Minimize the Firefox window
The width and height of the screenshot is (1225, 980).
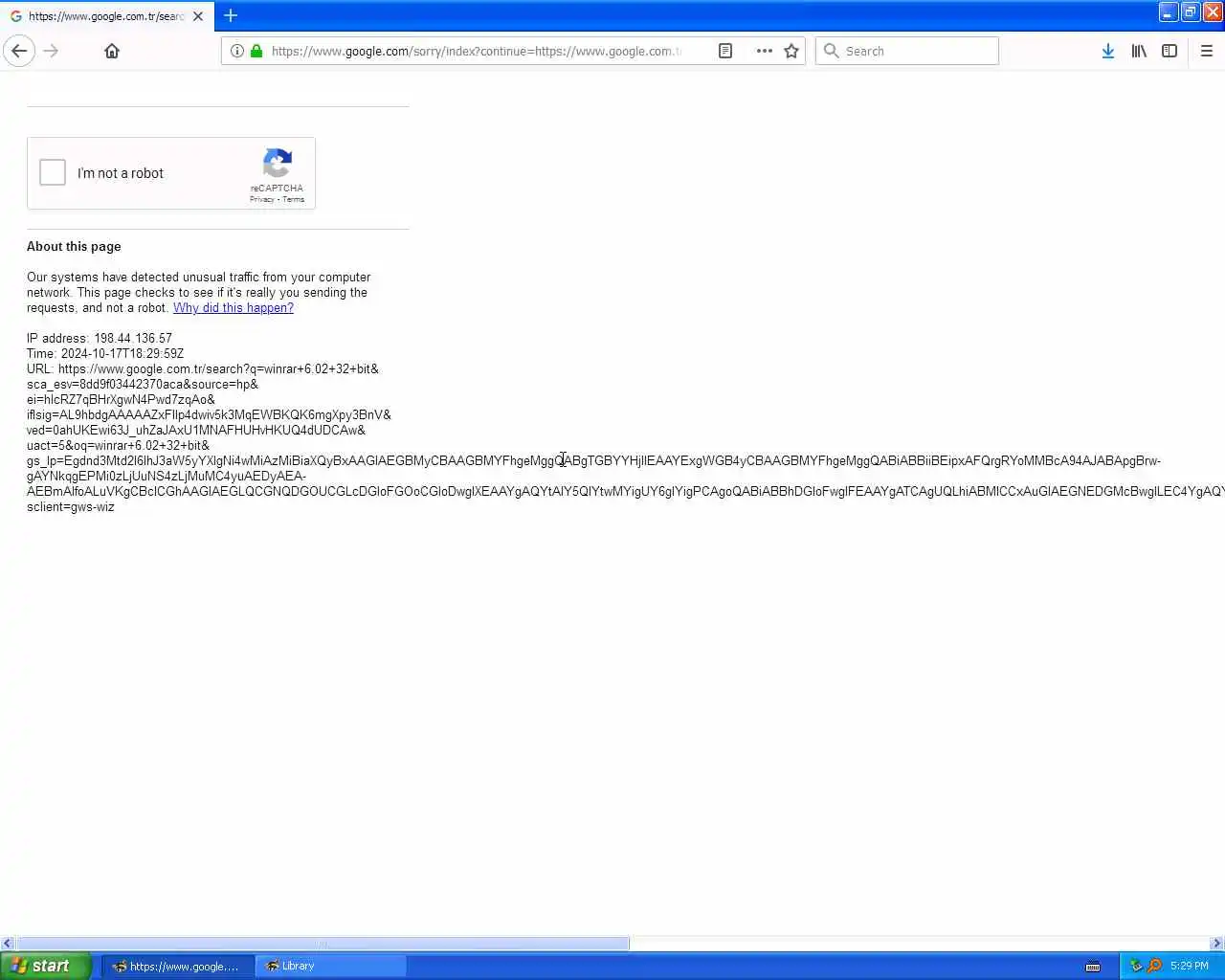pyautogui.click(x=1168, y=11)
